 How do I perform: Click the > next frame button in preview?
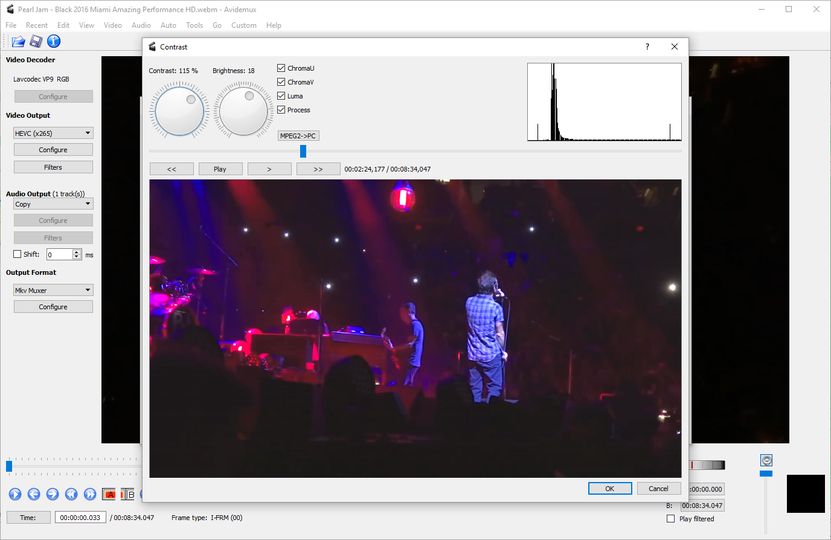[x=269, y=169]
